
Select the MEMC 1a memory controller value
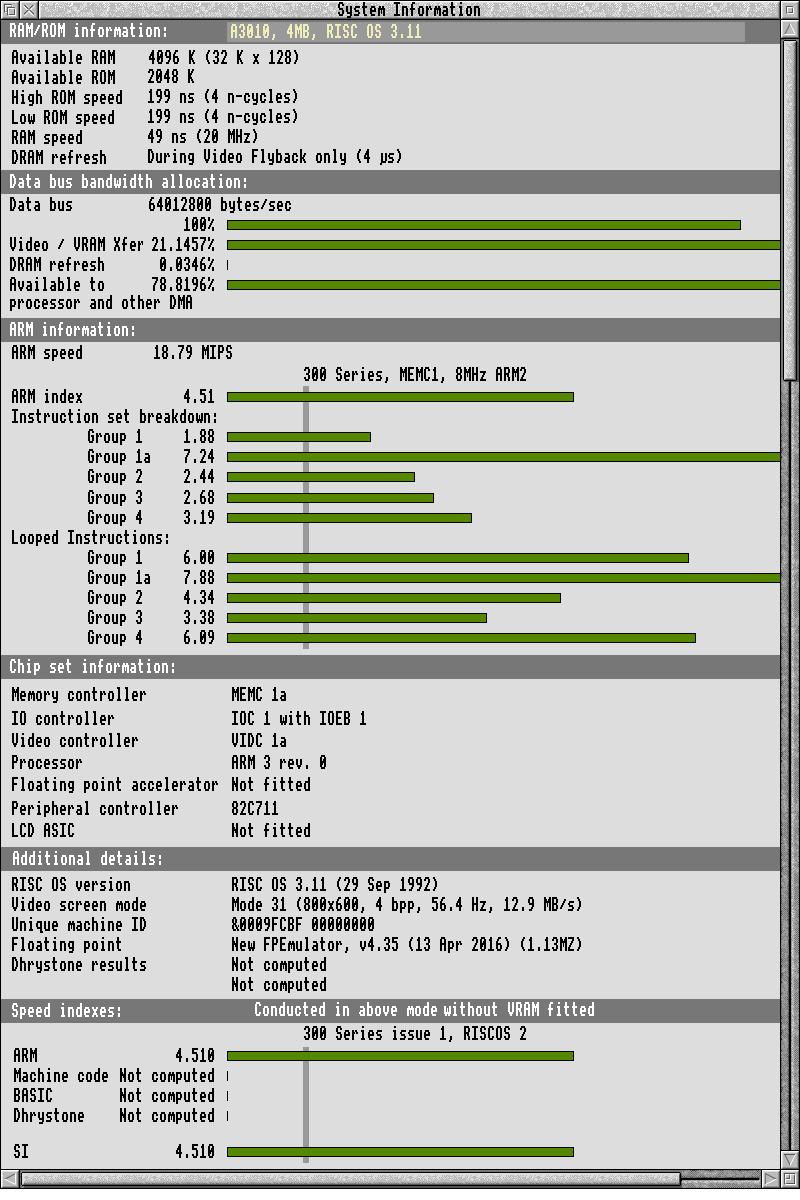point(259,695)
